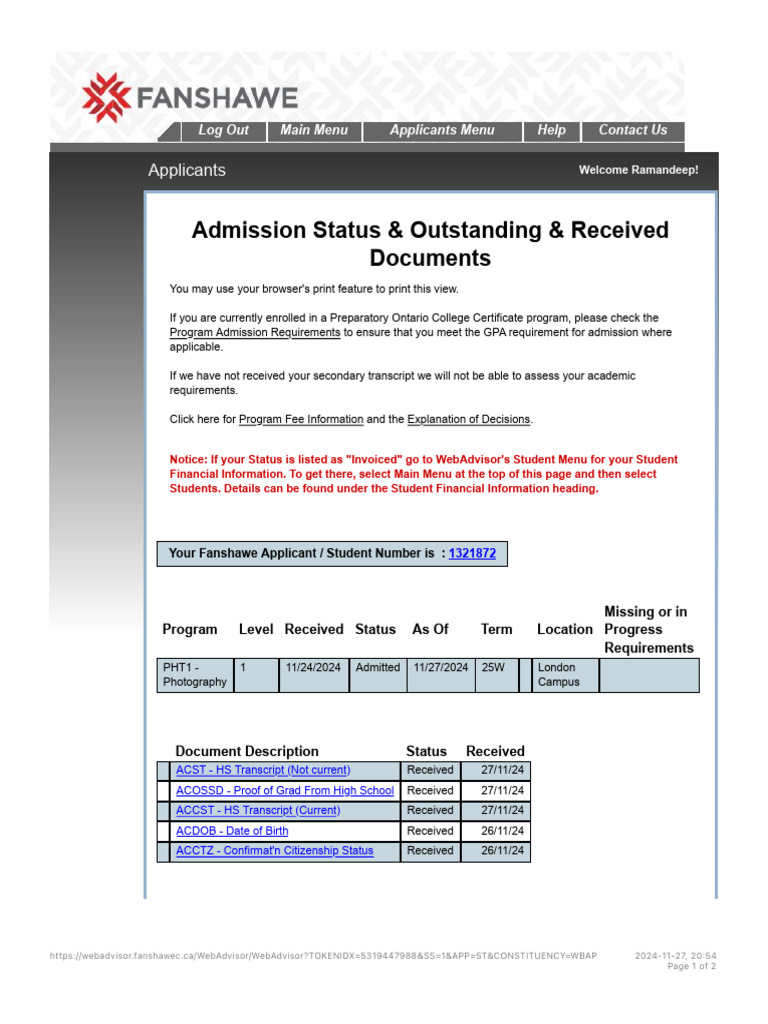Select the PHT1 - Photography program cell

pos(195,675)
